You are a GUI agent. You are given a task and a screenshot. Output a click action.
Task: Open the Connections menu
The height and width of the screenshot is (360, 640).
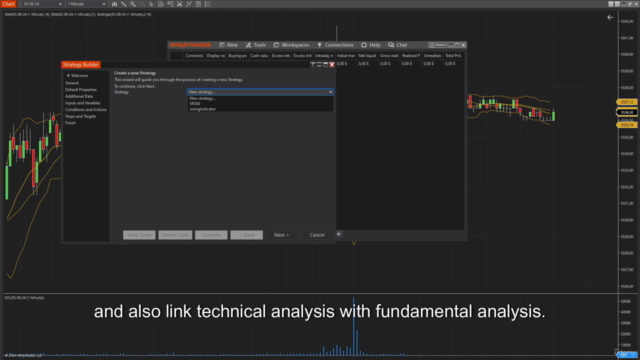point(336,45)
